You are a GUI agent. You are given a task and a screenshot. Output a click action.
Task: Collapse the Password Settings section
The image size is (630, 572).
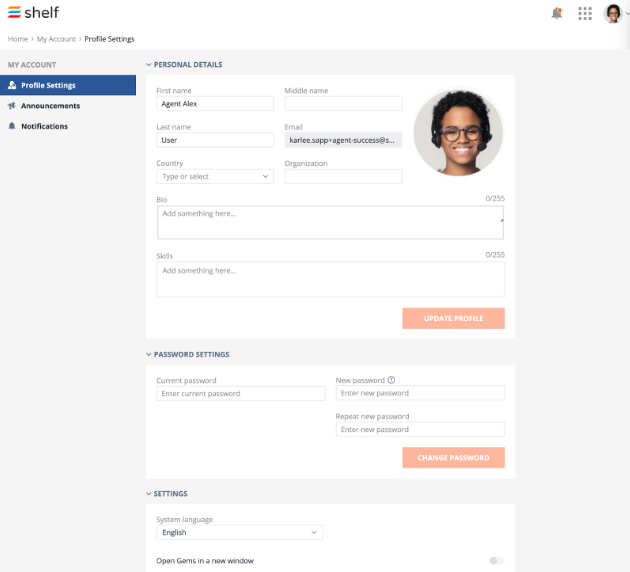click(x=149, y=354)
